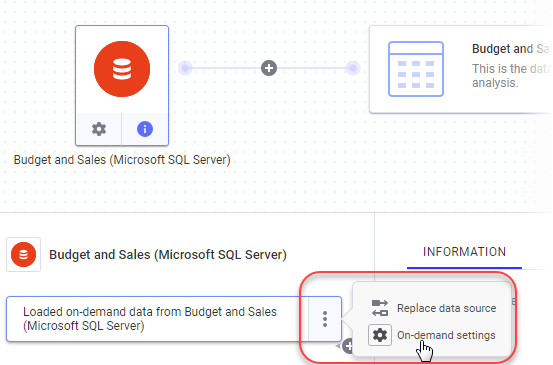This screenshot has width=553, height=365.
Task: Switch to the INFORMATION tab
Action: tap(464, 252)
